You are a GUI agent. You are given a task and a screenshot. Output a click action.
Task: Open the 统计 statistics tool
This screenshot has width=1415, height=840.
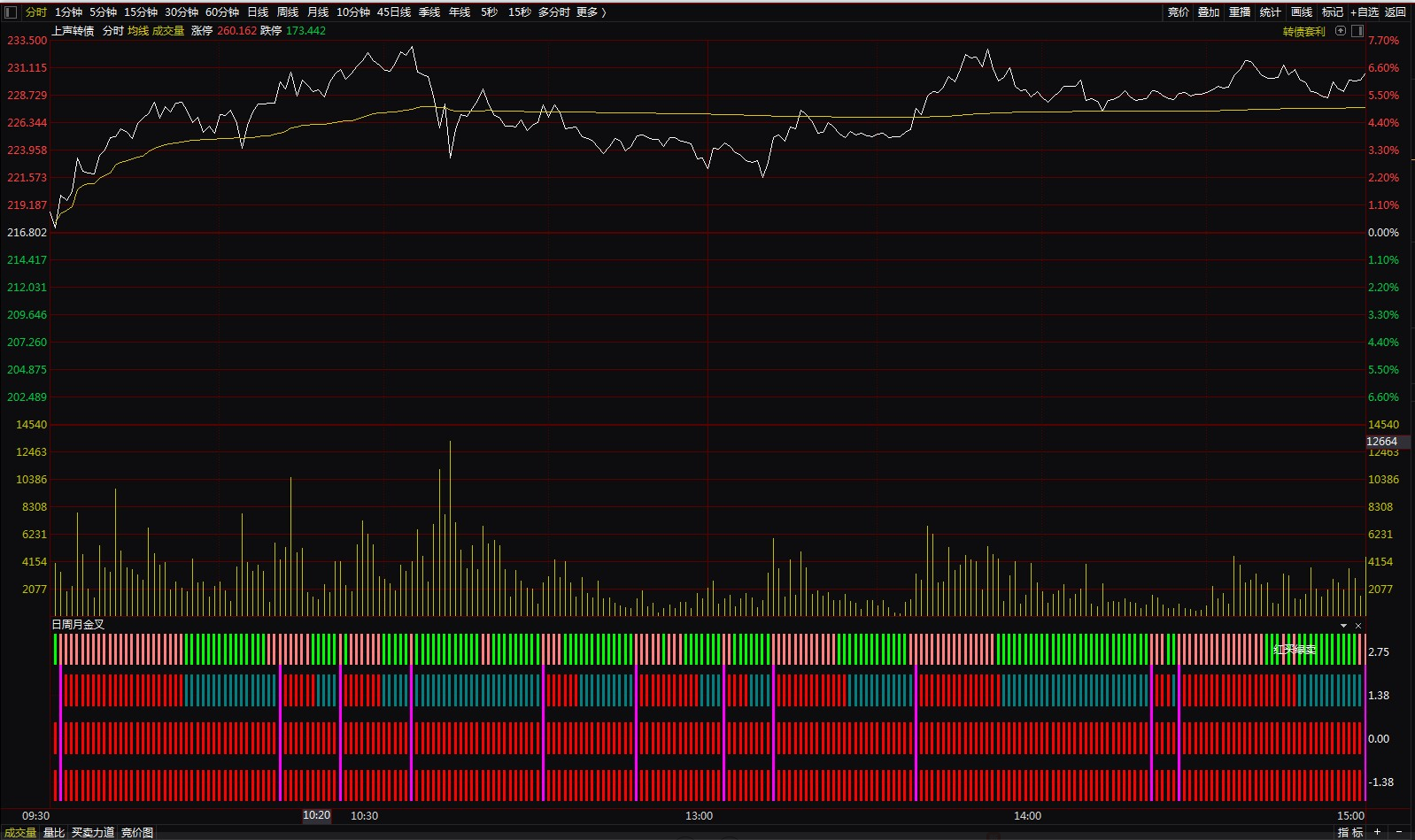1271,12
